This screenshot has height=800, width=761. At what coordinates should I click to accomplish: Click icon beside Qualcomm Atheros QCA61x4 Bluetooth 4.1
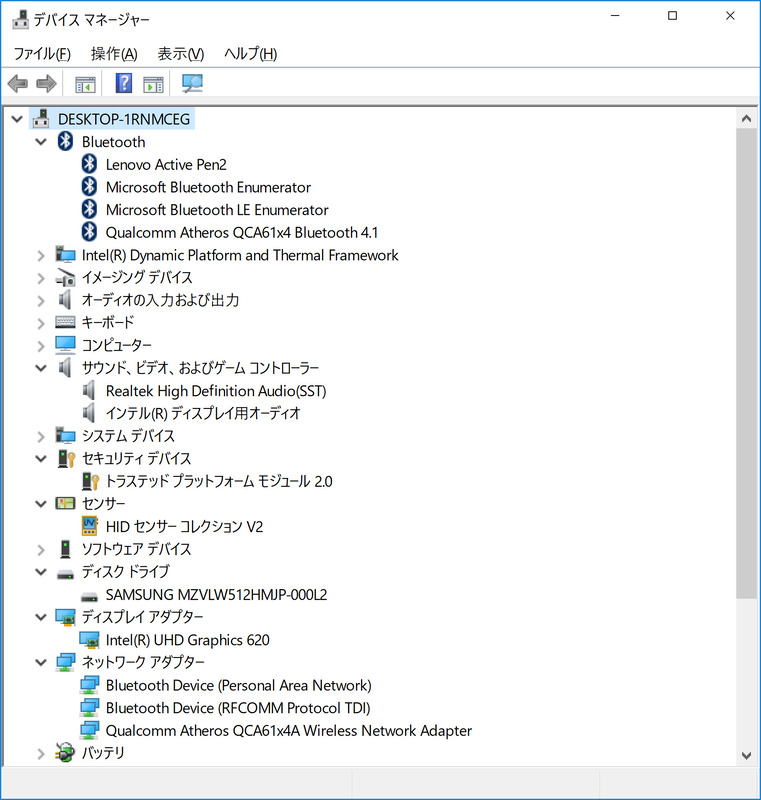(x=89, y=232)
